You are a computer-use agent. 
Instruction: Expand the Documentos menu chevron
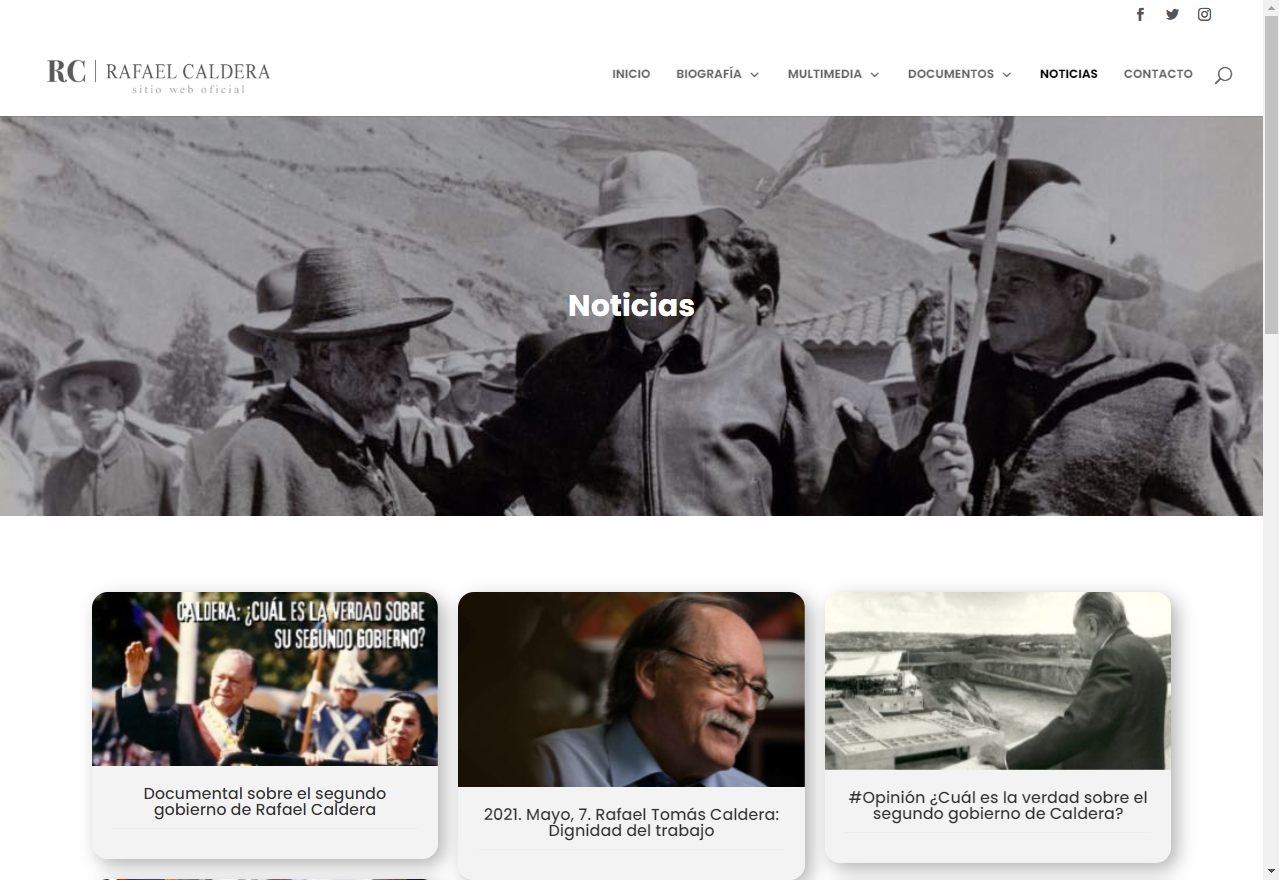click(x=1006, y=75)
